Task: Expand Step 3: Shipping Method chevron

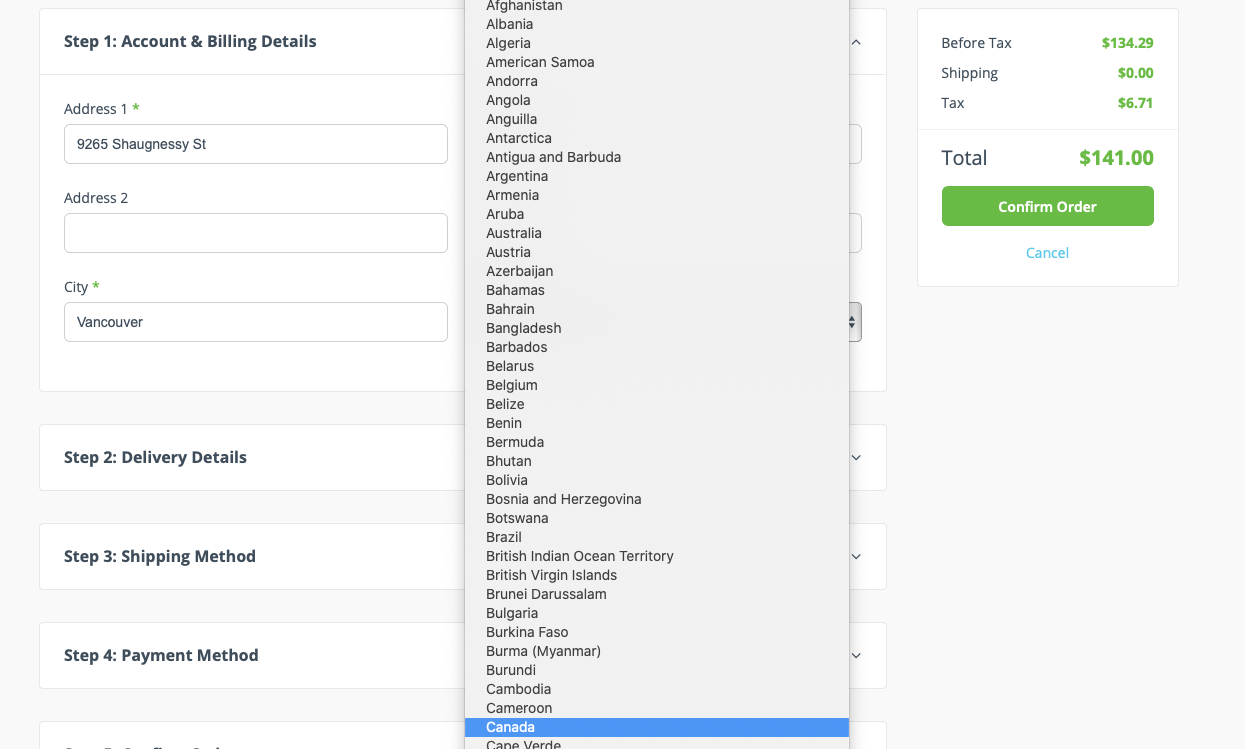Action: [x=856, y=556]
